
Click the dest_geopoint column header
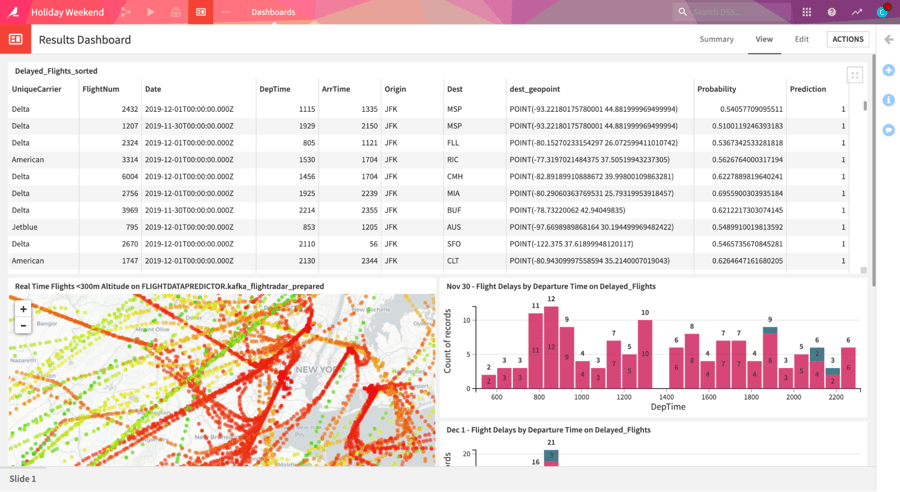(x=534, y=89)
